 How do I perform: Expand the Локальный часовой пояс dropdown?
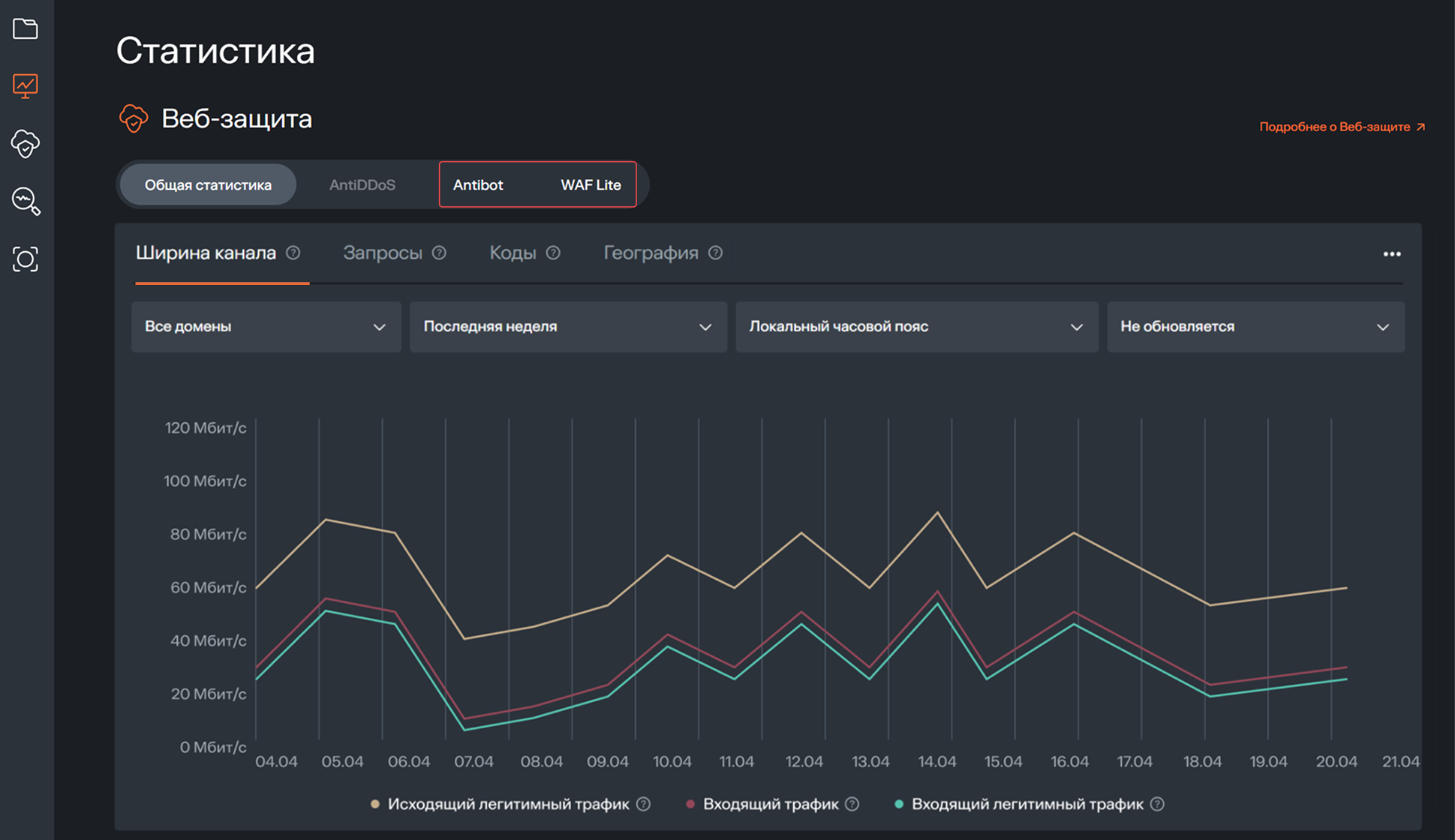click(916, 326)
